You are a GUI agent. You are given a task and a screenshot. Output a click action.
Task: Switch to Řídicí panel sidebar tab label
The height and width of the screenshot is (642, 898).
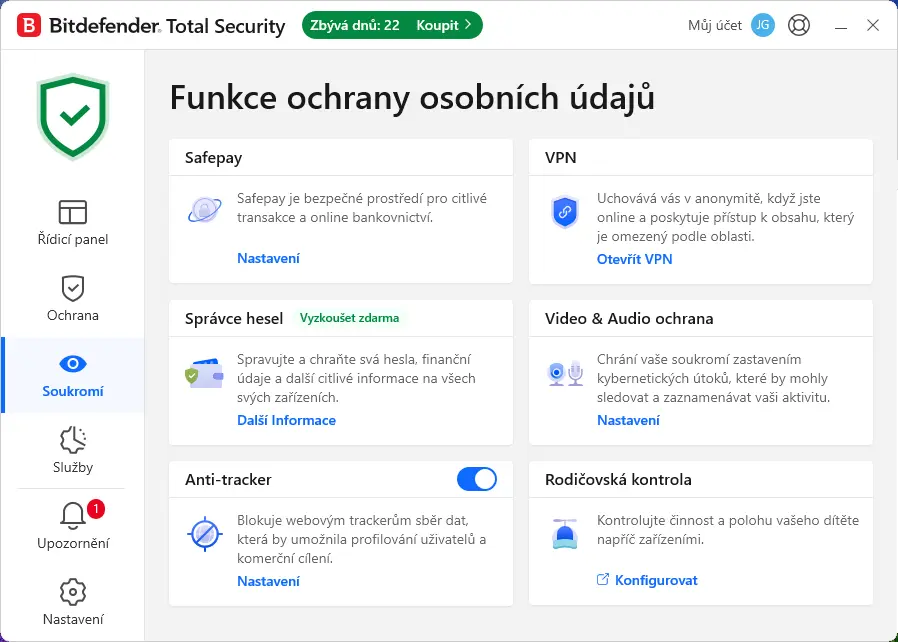(73, 239)
